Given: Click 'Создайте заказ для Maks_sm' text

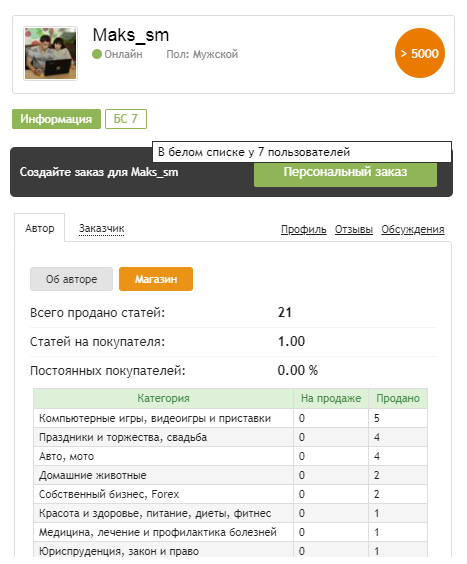Looking at the screenshot, I should point(99,172).
